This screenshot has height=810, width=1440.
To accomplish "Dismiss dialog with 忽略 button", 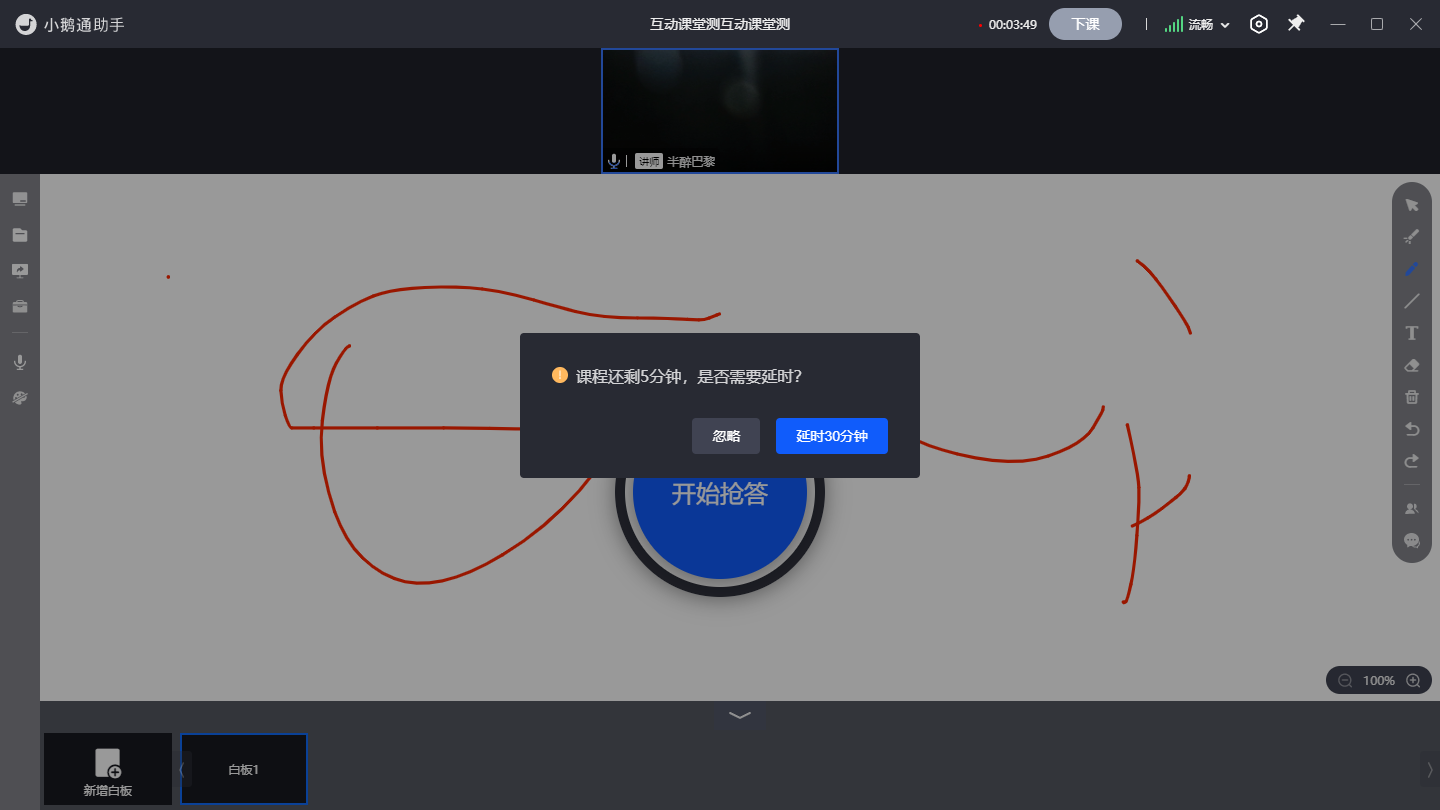I will (726, 436).
